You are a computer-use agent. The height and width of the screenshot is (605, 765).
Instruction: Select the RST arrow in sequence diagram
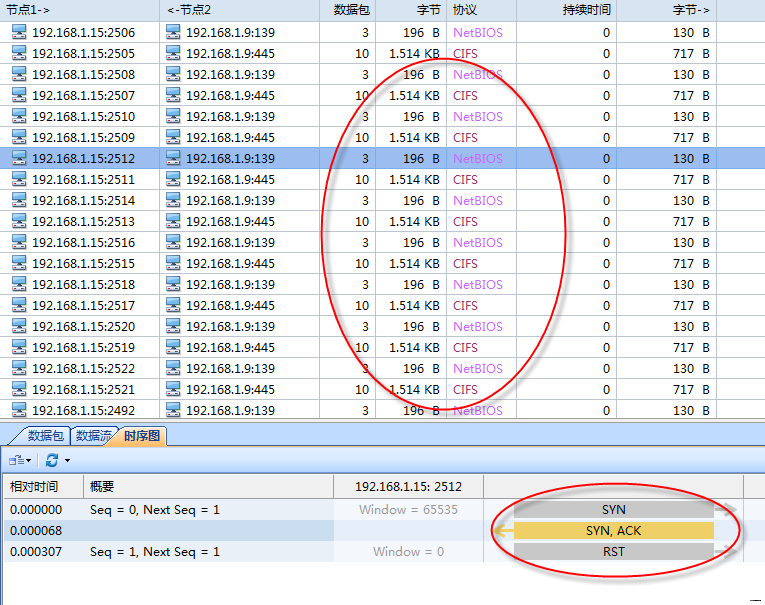pyautogui.click(x=613, y=552)
